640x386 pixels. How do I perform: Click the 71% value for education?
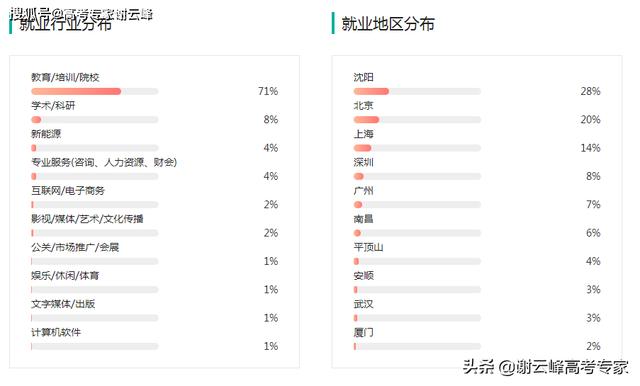[268, 91]
